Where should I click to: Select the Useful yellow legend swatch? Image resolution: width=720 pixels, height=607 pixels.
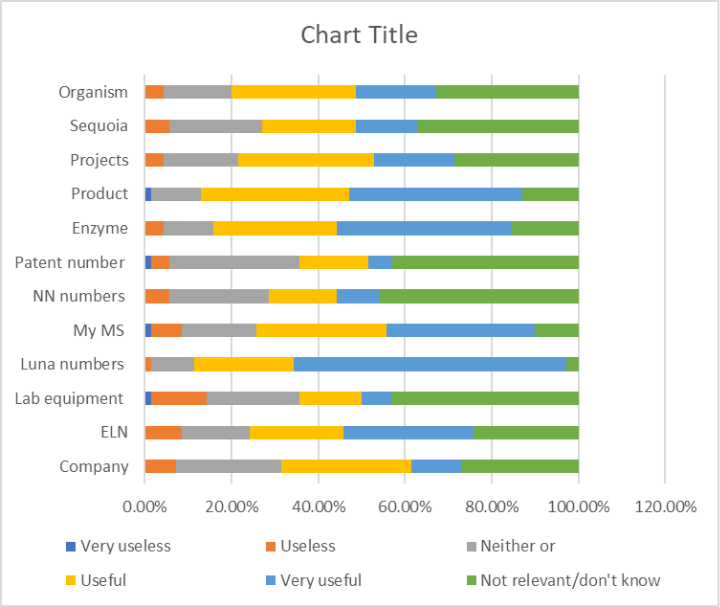pyautogui.click(x=71, y=580)
